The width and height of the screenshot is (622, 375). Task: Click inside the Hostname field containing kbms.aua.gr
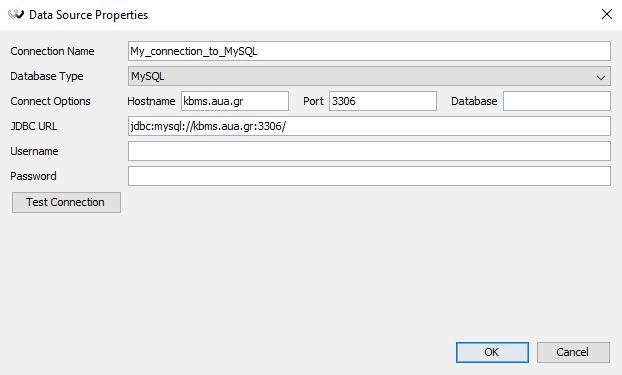click(235, 101)
